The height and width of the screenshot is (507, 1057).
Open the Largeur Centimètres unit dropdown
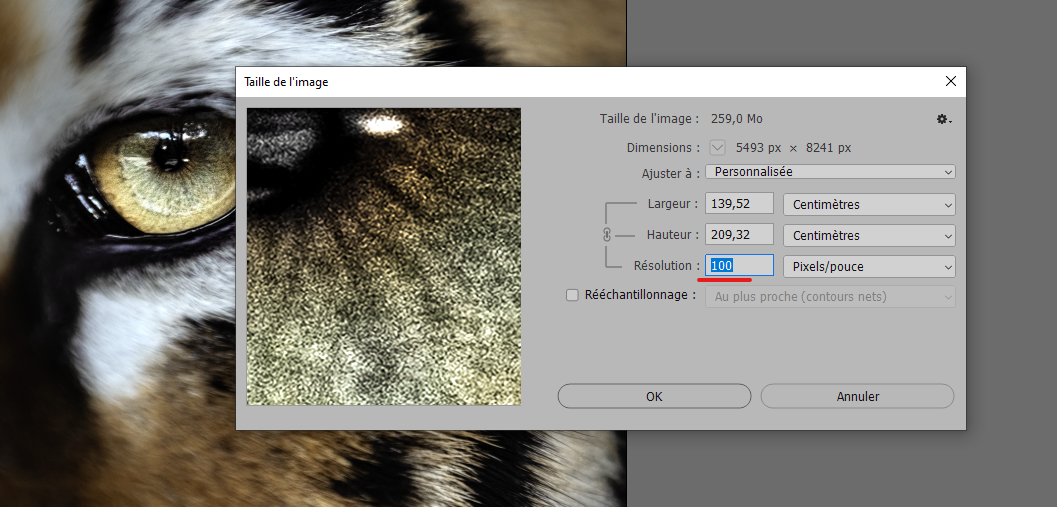[868, 204]
